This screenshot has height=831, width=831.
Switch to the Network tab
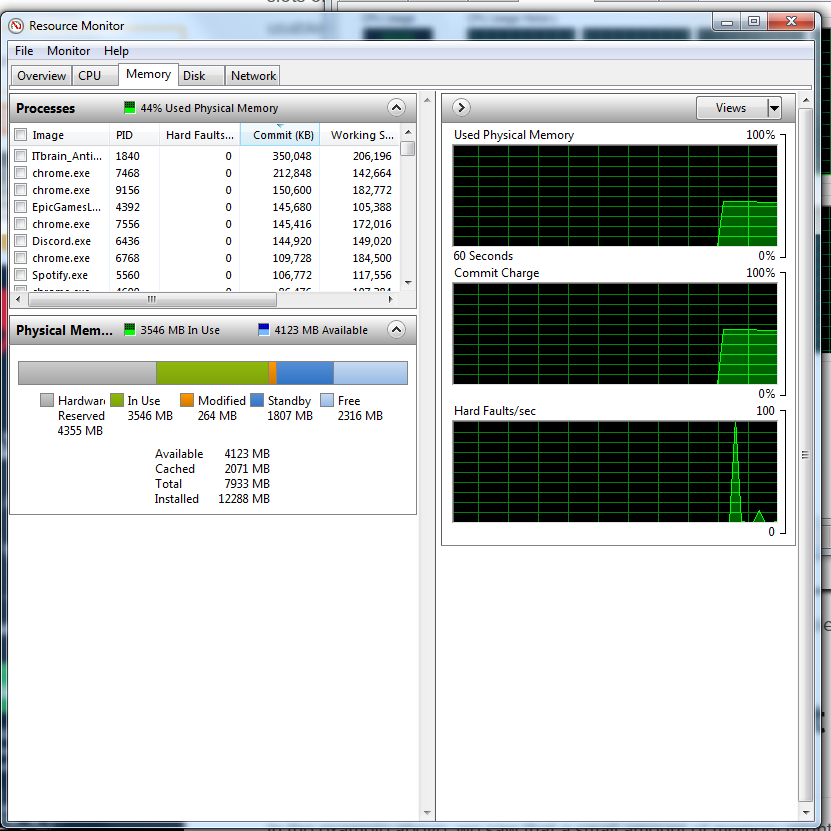pyautogui.click(x=253, y=76)
